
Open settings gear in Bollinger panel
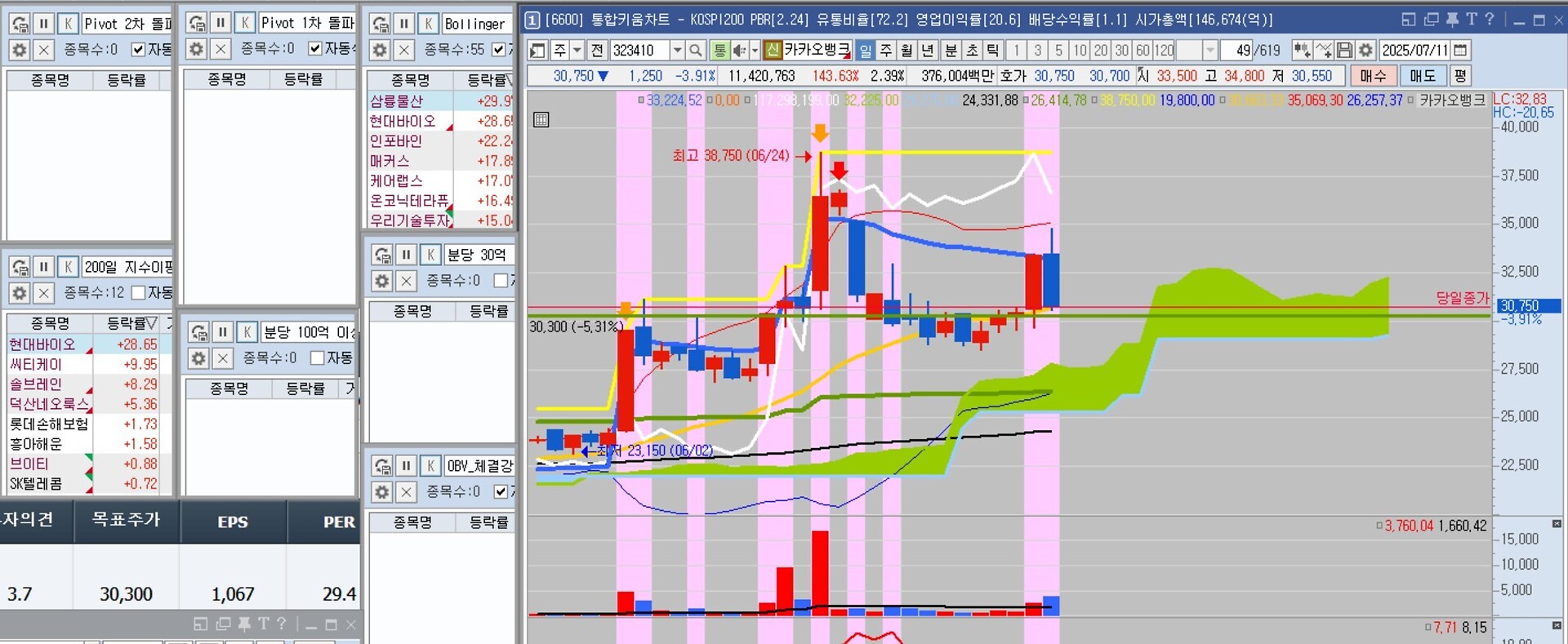[x=380, y=50]
